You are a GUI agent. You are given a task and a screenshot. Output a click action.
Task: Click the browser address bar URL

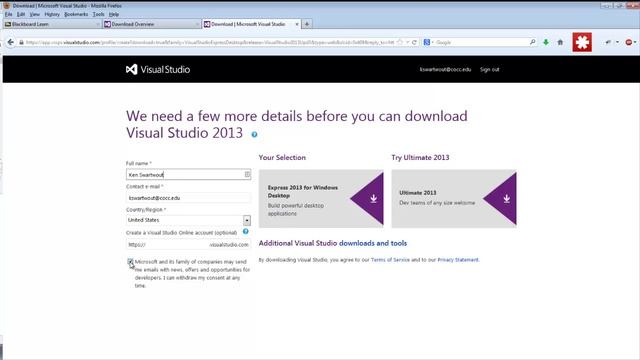[x=210, y=42]
